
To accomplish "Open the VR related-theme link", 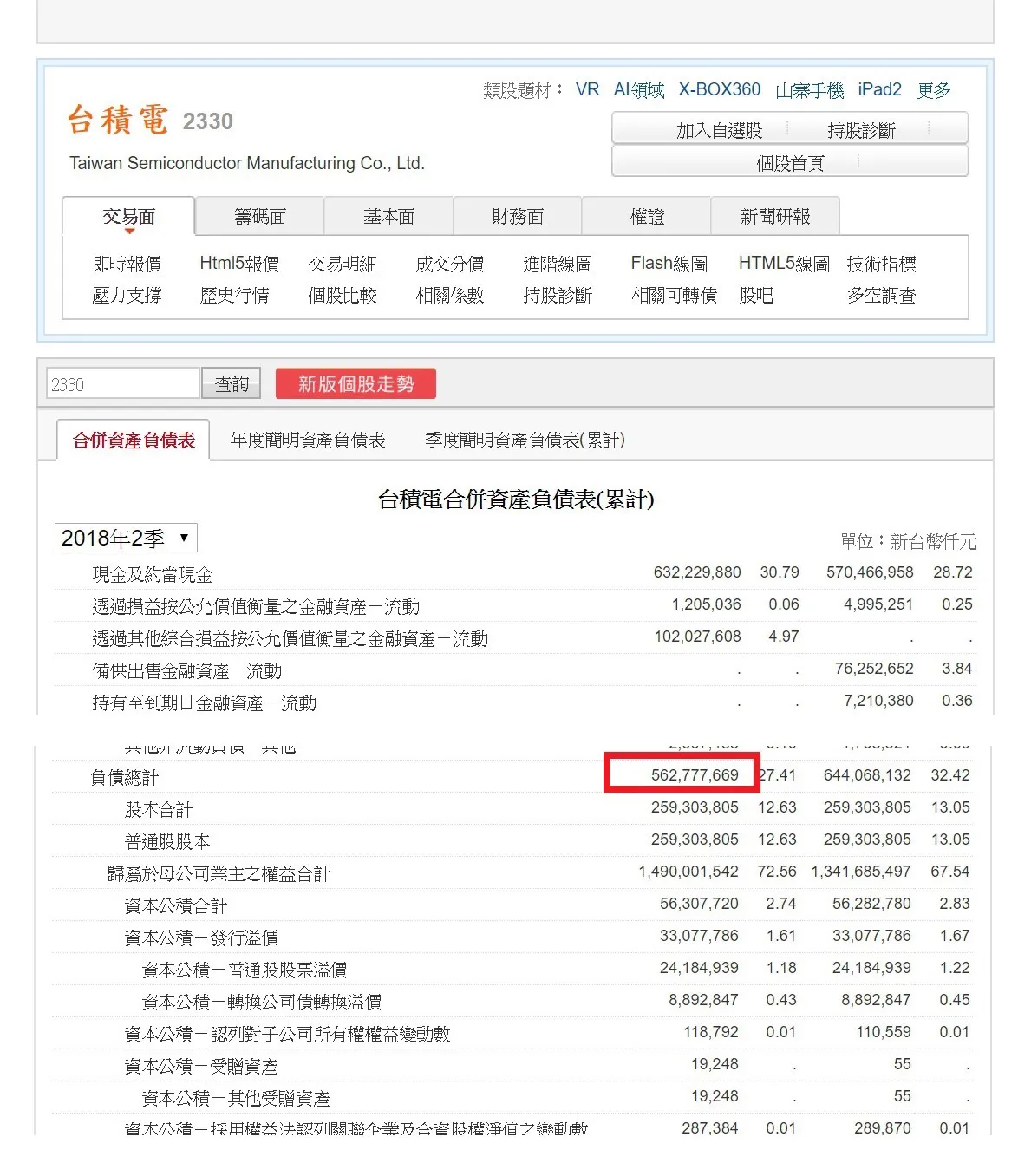I will (587, 90).
